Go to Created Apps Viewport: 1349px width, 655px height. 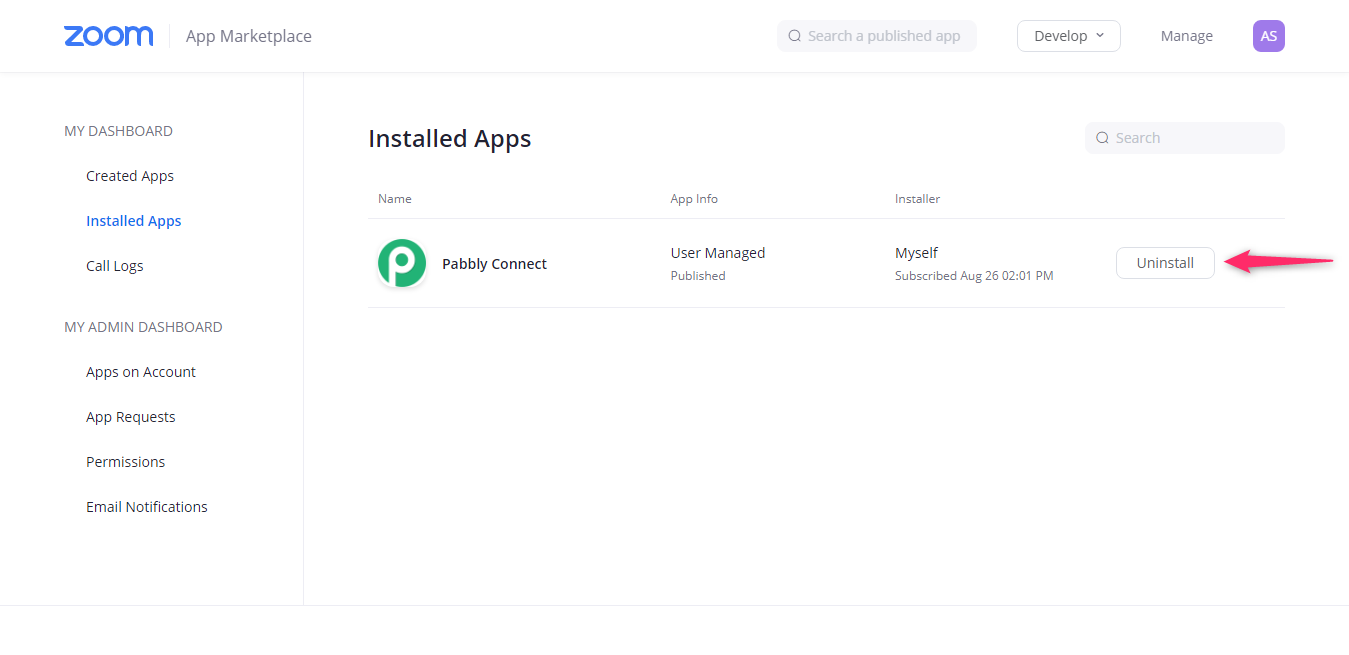pos(130,176)
